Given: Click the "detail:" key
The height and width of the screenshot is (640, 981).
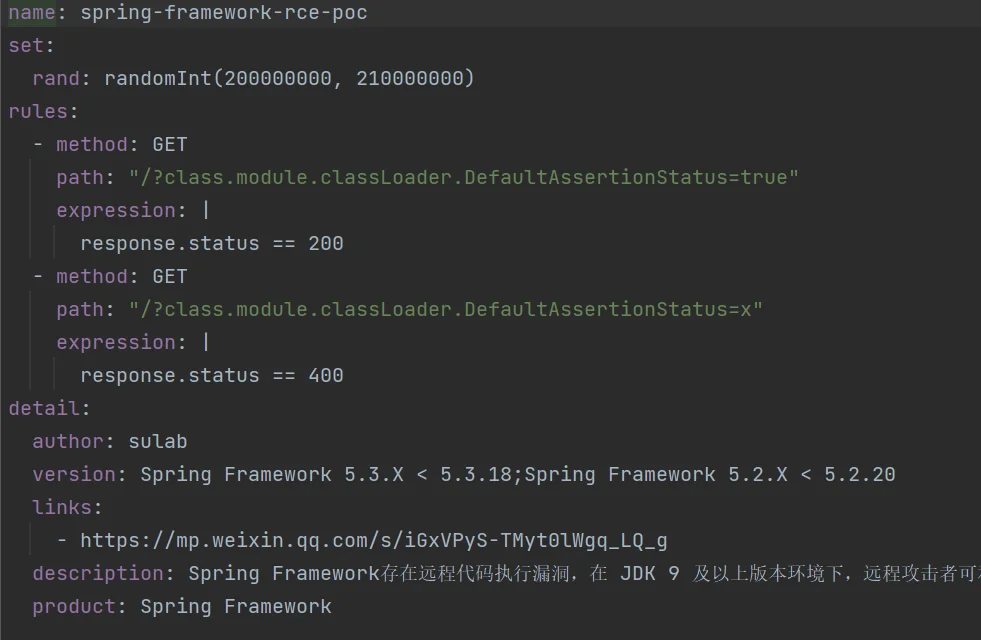Looking at the screenshot, I should [x=50, y=409].
